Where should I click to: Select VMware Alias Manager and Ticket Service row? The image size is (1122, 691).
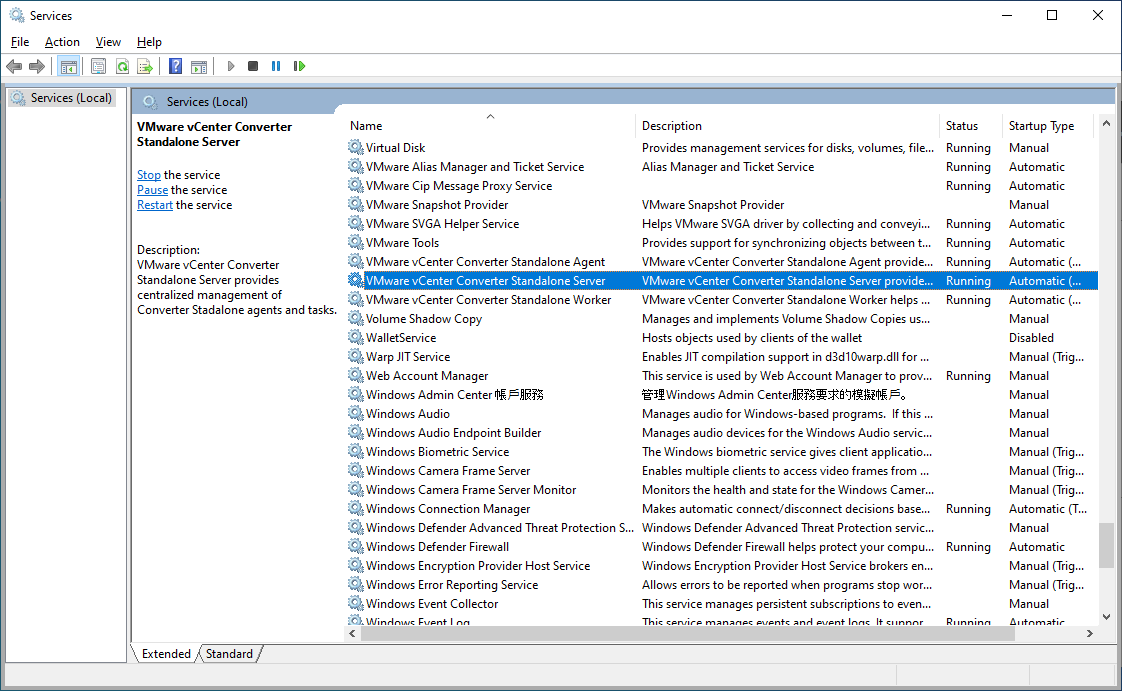pyautogui.click(x=721, y=167)
